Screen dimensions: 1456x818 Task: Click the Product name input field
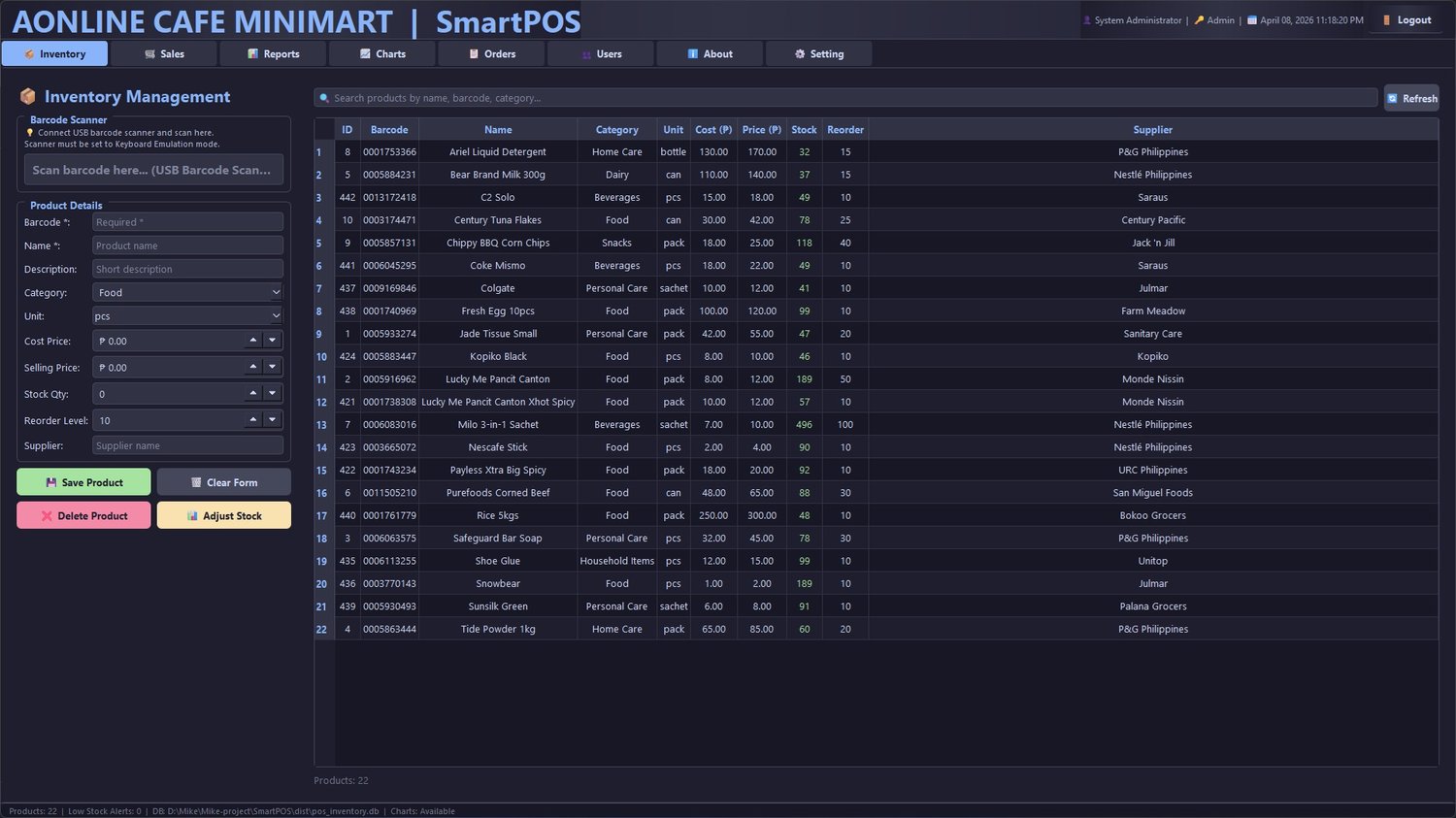tap(188, 245)
